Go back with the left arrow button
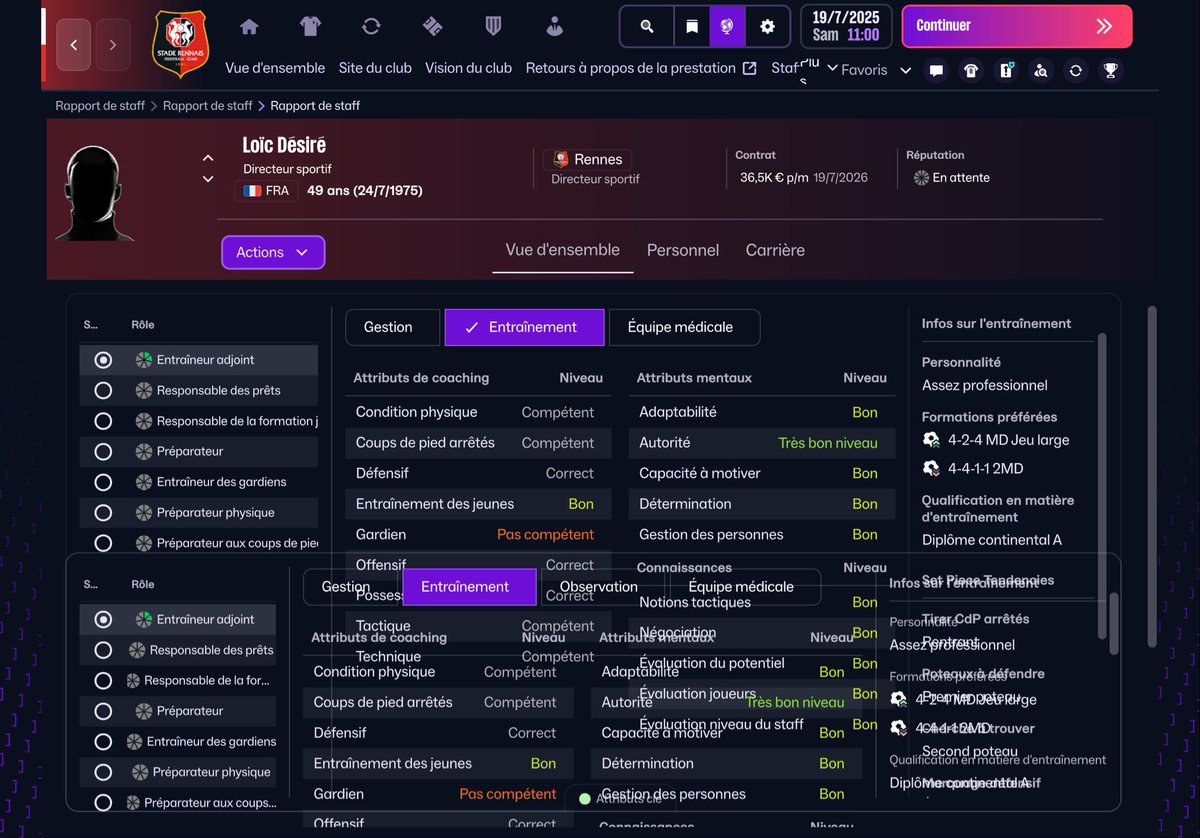The width and height of the screenshot is (1200, 838). point(74,45)
